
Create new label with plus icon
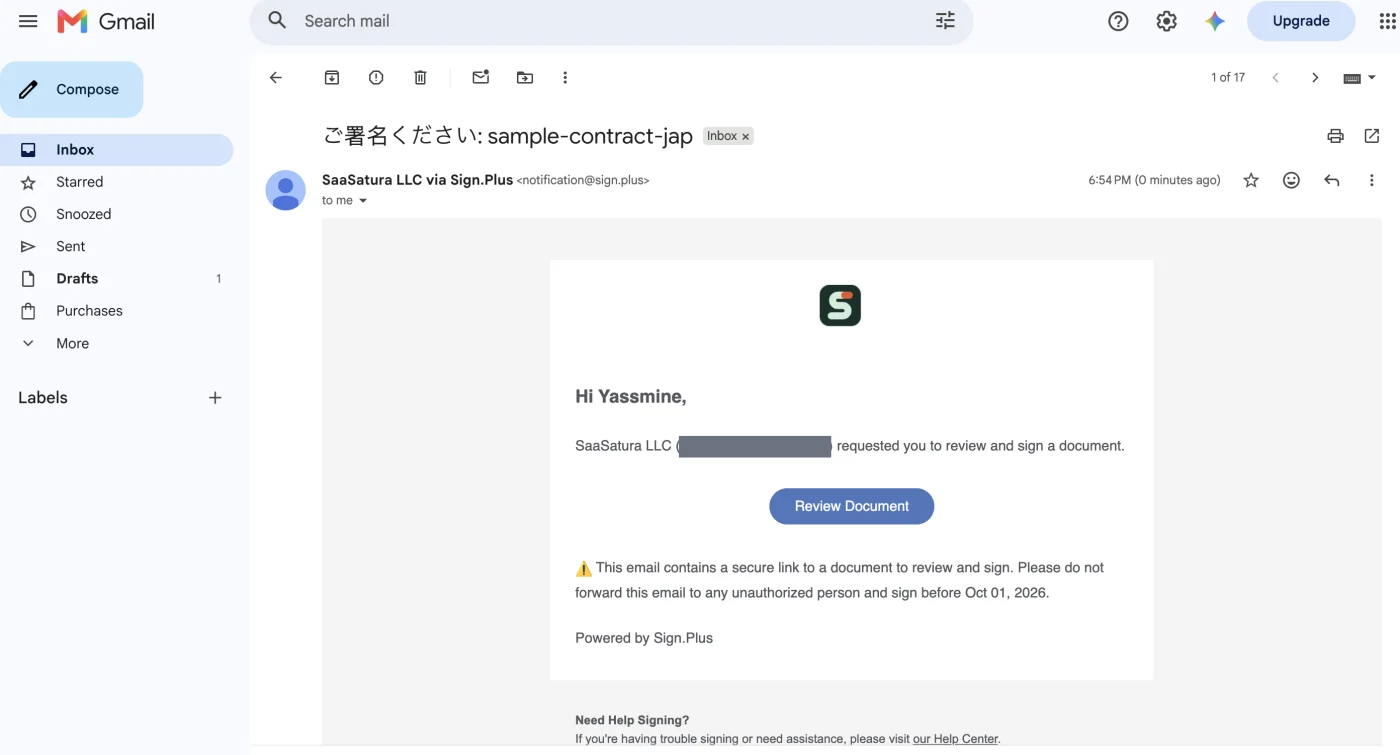click(x=215, y=398)
